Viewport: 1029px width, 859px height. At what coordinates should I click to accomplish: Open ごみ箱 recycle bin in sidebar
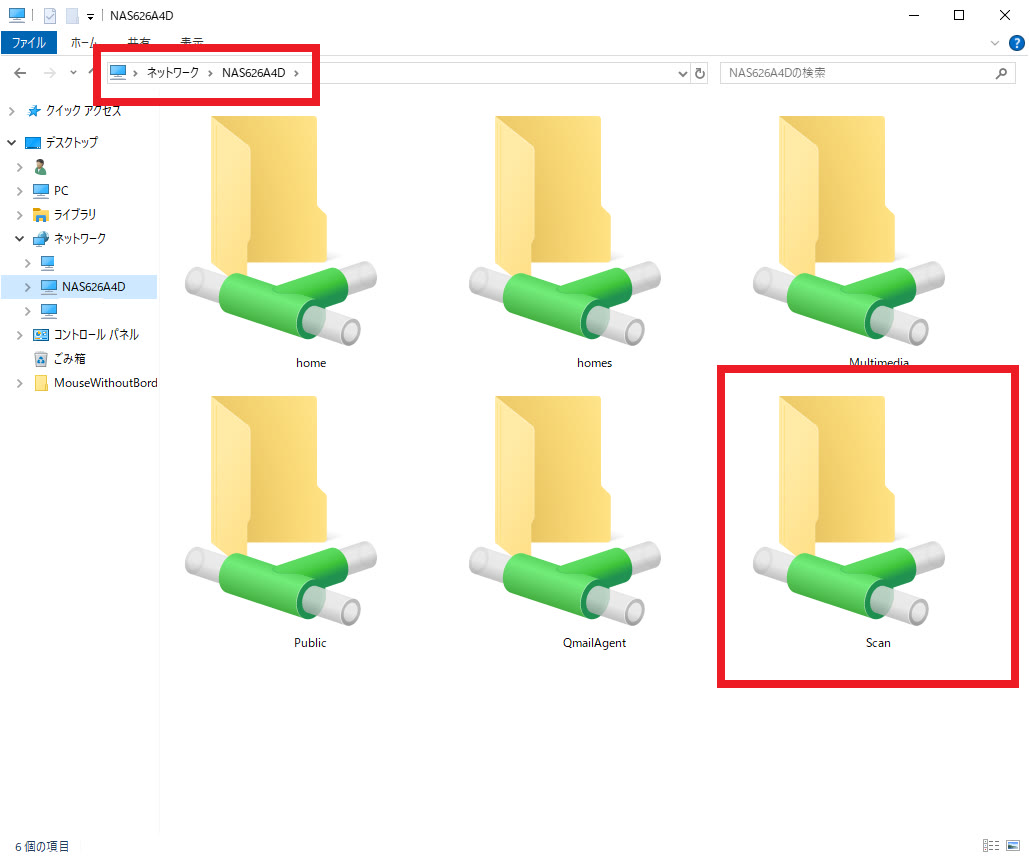coord(68,359)
